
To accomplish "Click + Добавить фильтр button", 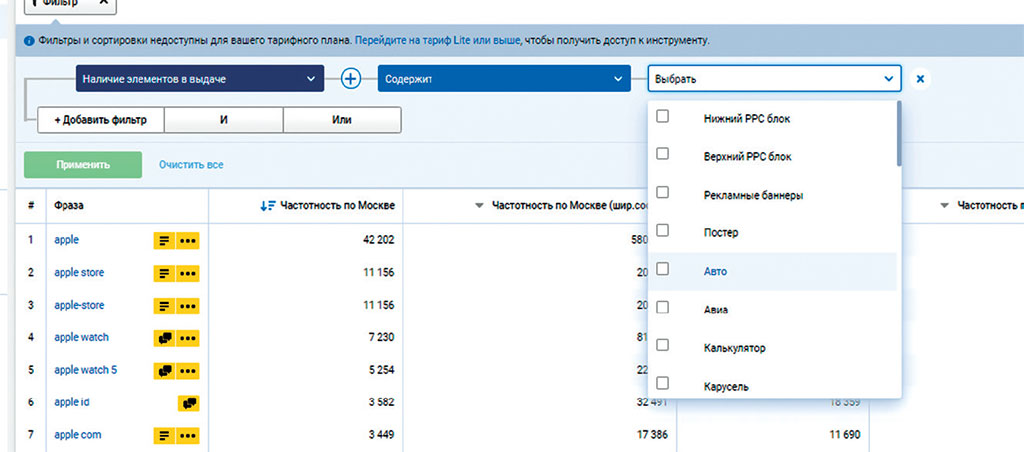I will [x=100, y=121].
